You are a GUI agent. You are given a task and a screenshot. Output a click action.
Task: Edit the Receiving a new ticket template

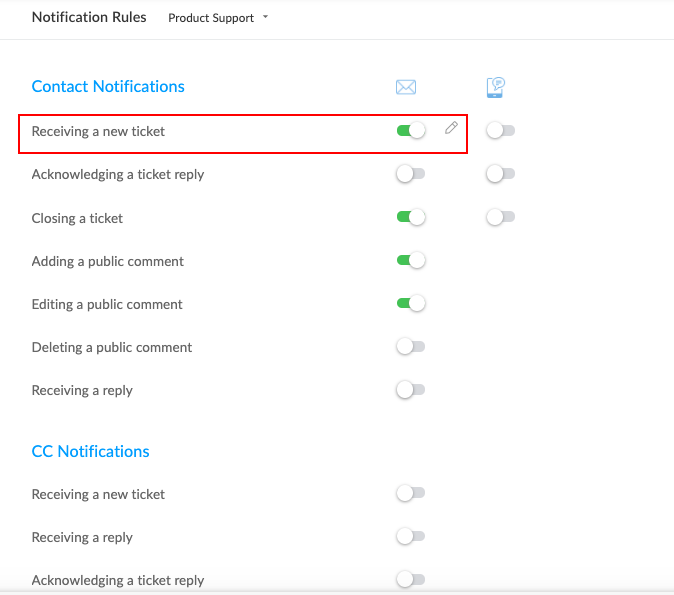pos(451,128)
